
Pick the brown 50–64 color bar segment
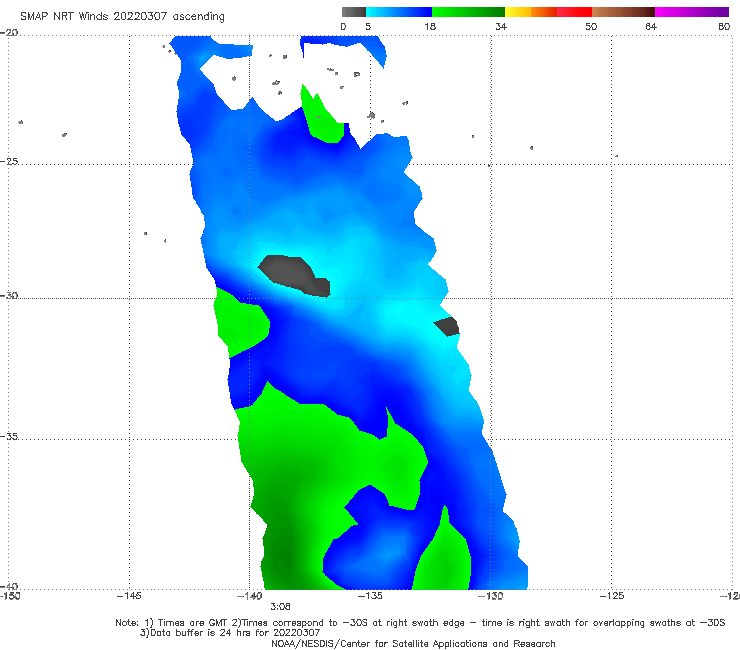[623, 12]
